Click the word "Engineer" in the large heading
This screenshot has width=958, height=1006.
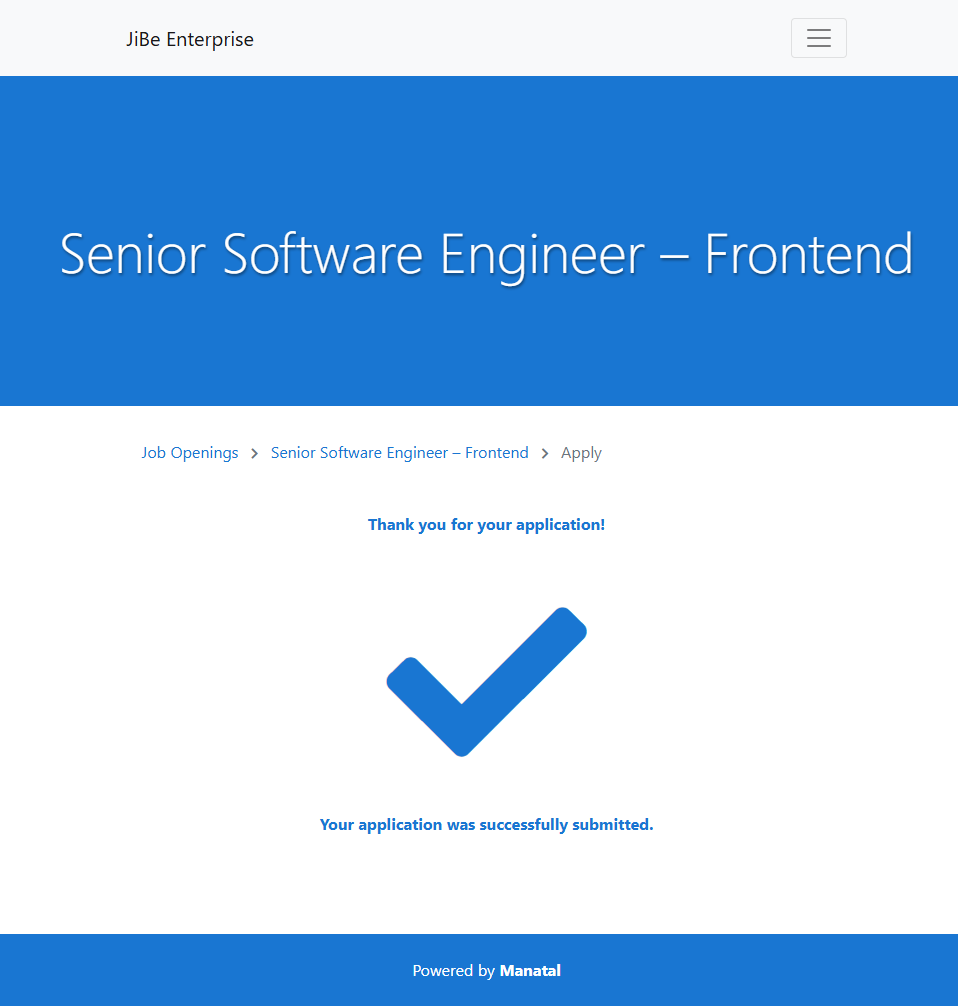click(x=542, y=254)
